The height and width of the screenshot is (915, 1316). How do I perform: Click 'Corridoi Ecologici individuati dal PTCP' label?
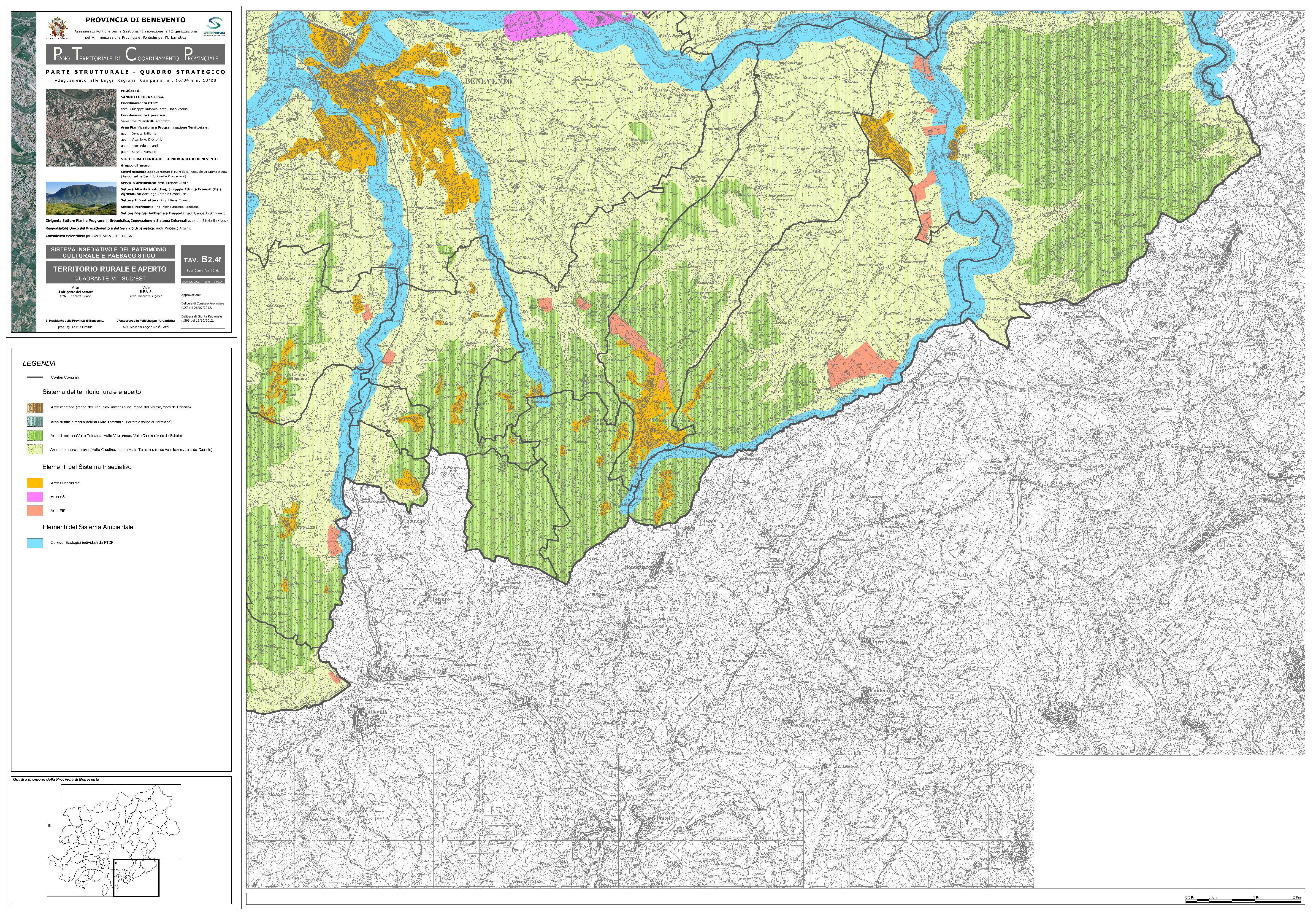click(x=82, y=543)
